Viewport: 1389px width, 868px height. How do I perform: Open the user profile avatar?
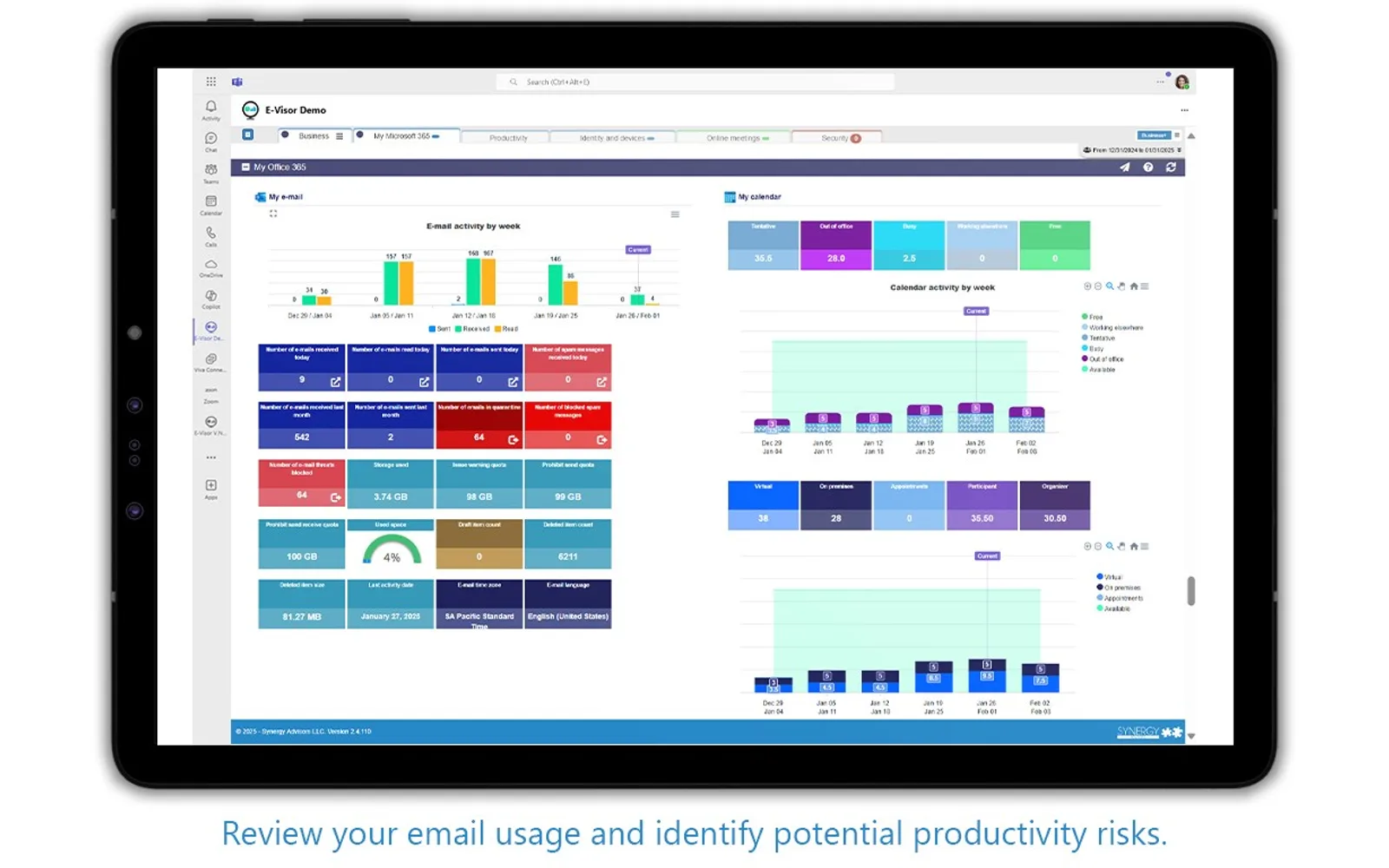pyautogui.click(x=1182, y=82)
